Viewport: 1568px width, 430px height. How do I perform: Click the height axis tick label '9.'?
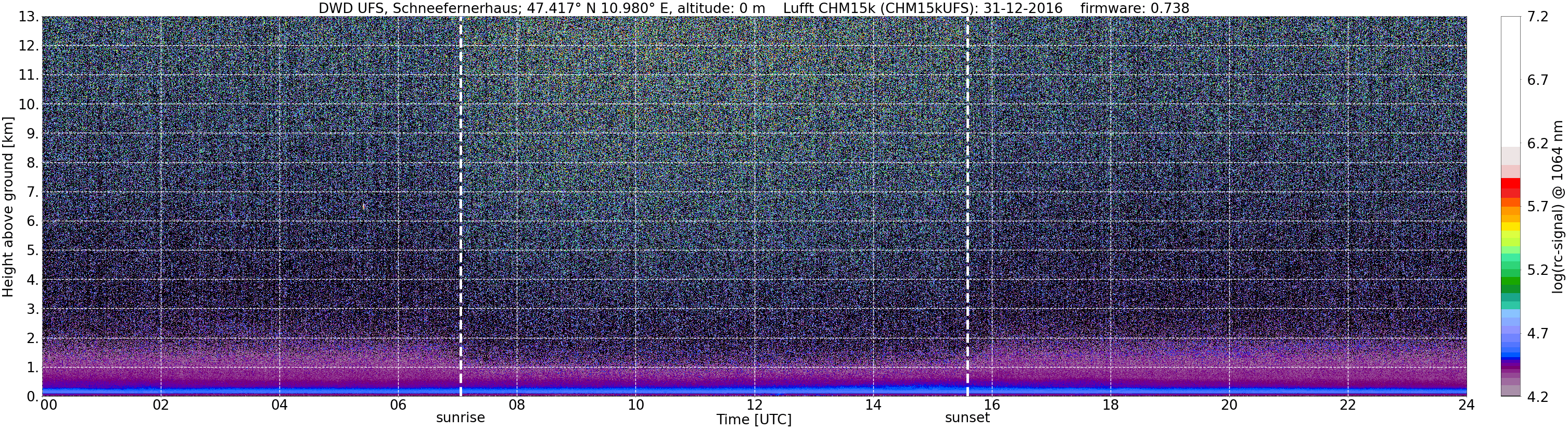pyautogui.click(x=33, y=134)
